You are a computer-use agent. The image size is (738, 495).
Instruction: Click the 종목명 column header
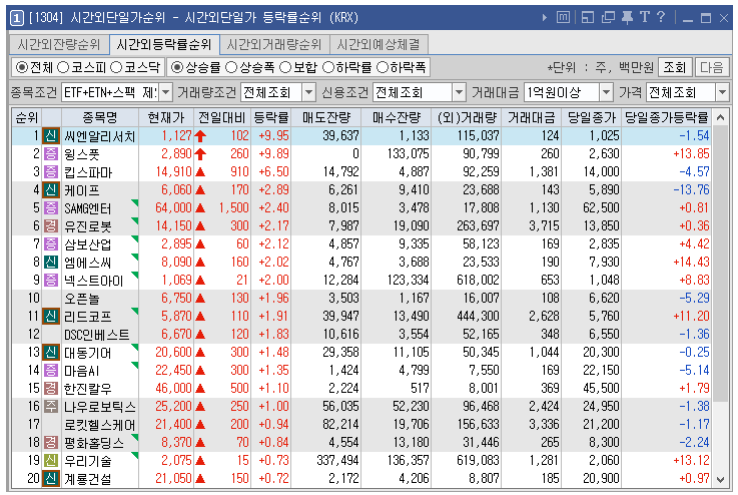coord(100,117)
